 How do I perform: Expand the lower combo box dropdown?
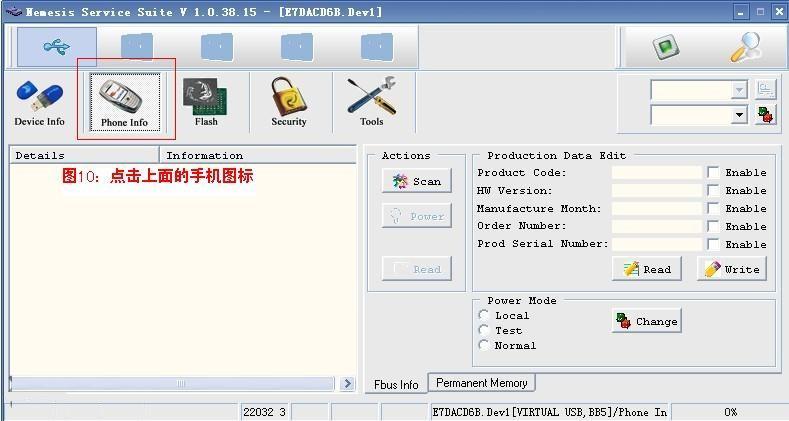pyautogui.click(x=739, y=115)
